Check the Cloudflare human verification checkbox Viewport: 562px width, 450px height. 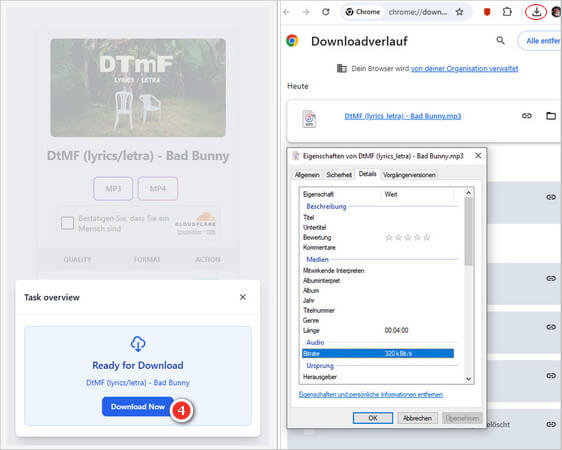coord(67,223)
